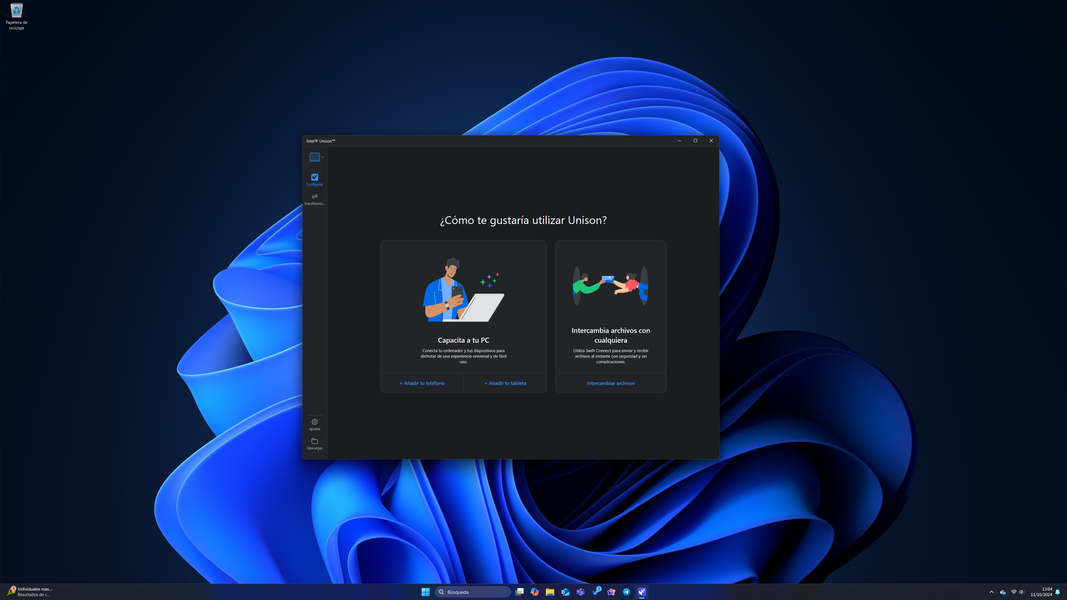Open the device selector dropdown in Unison sidebar

(316, 157)
